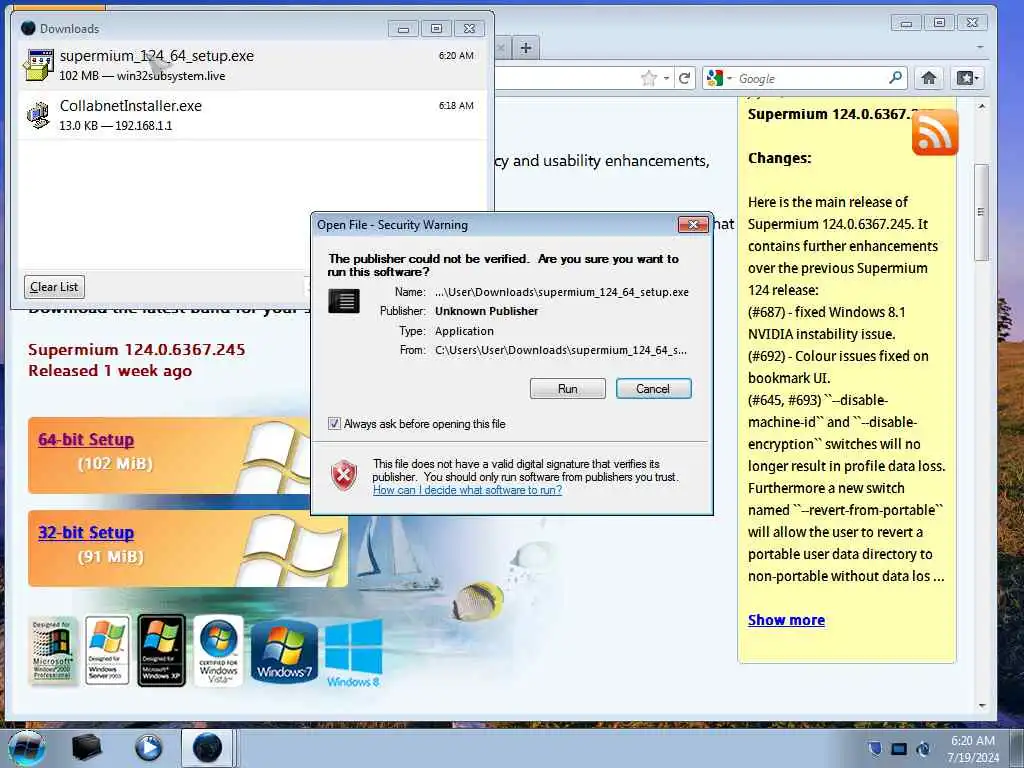
Task: Minimize the Downloads window
Action: pyautogui.click(x=403, y=29)
